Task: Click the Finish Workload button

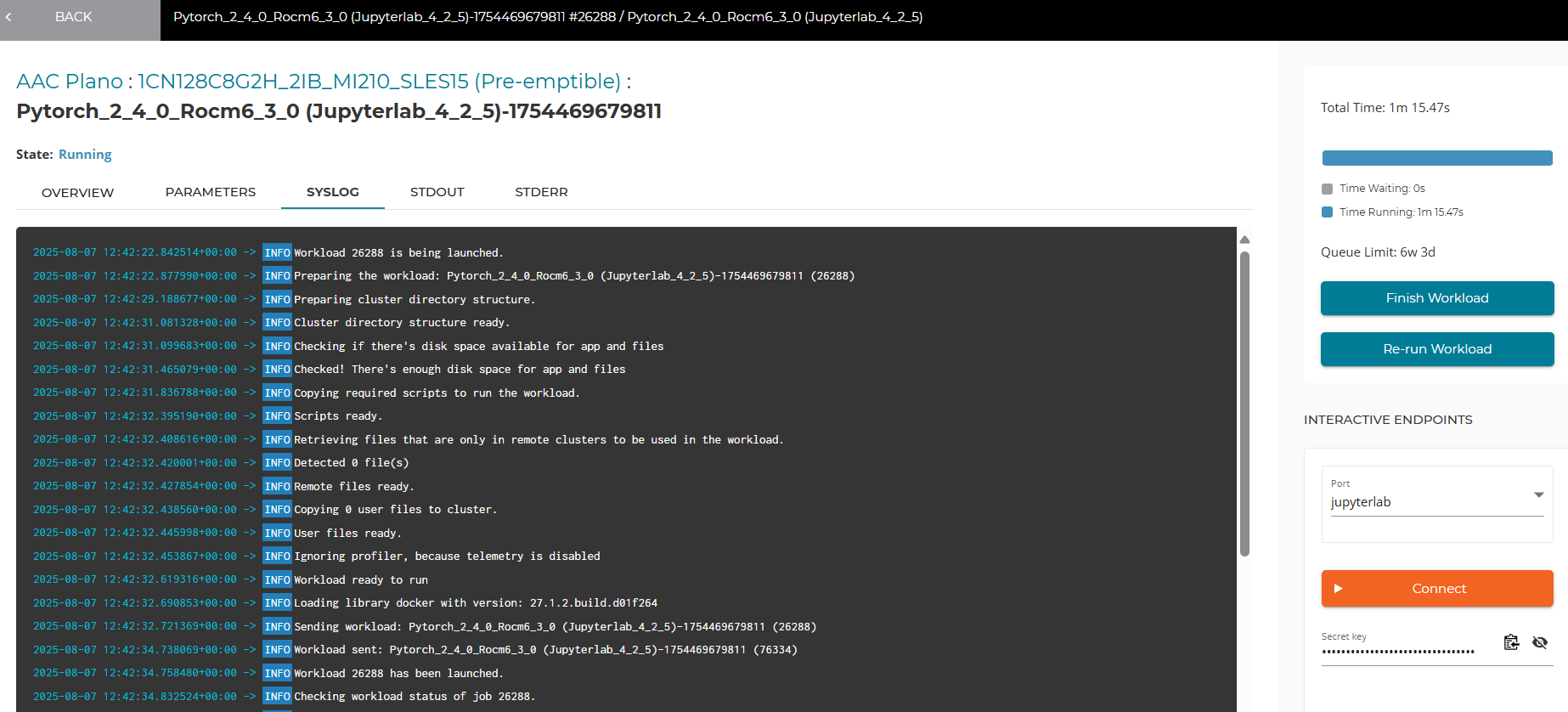Action: (x=1437, y=298)
